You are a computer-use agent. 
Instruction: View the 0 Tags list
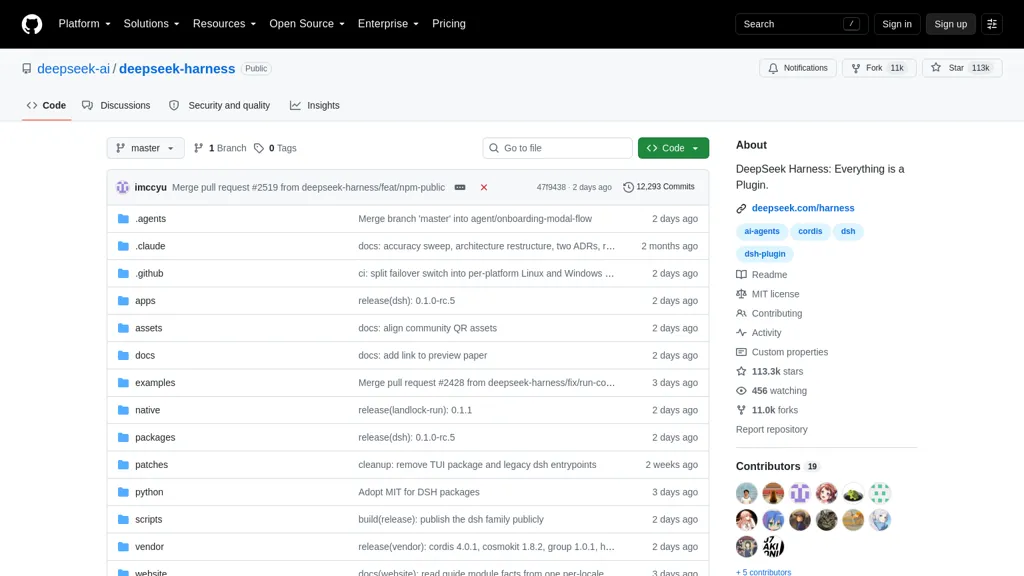pos(275,148)
